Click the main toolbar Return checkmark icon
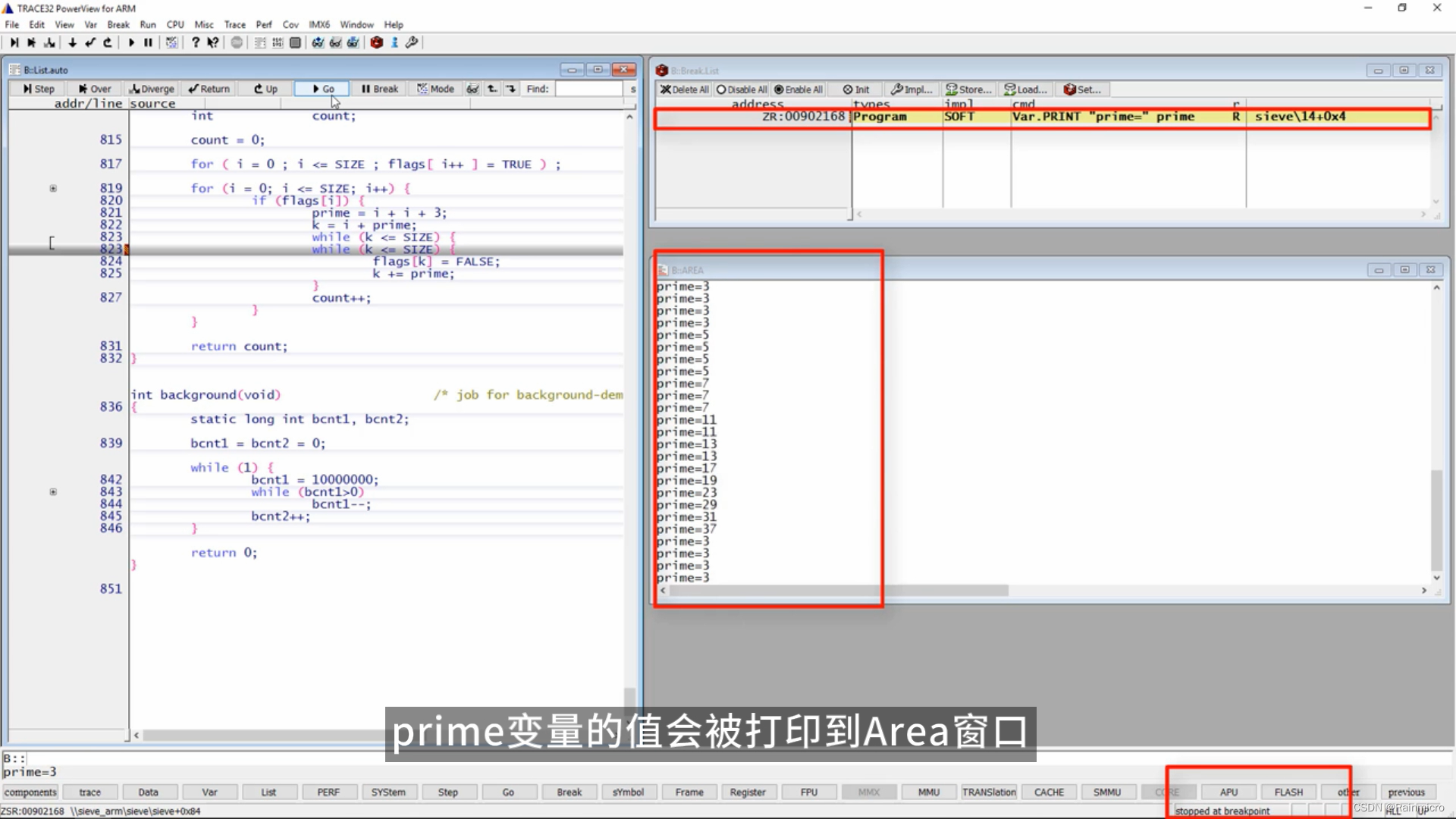The height and width of the screenshot is (819, 1456). click(90, 42)
